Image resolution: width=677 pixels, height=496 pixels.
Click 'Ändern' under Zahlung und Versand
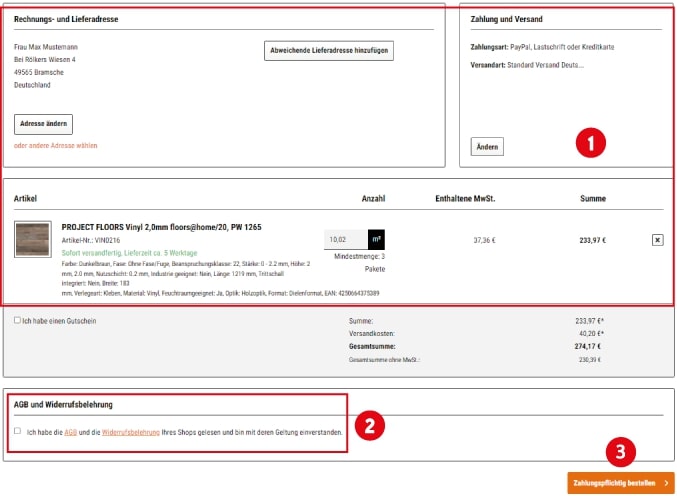coord(487,147)
